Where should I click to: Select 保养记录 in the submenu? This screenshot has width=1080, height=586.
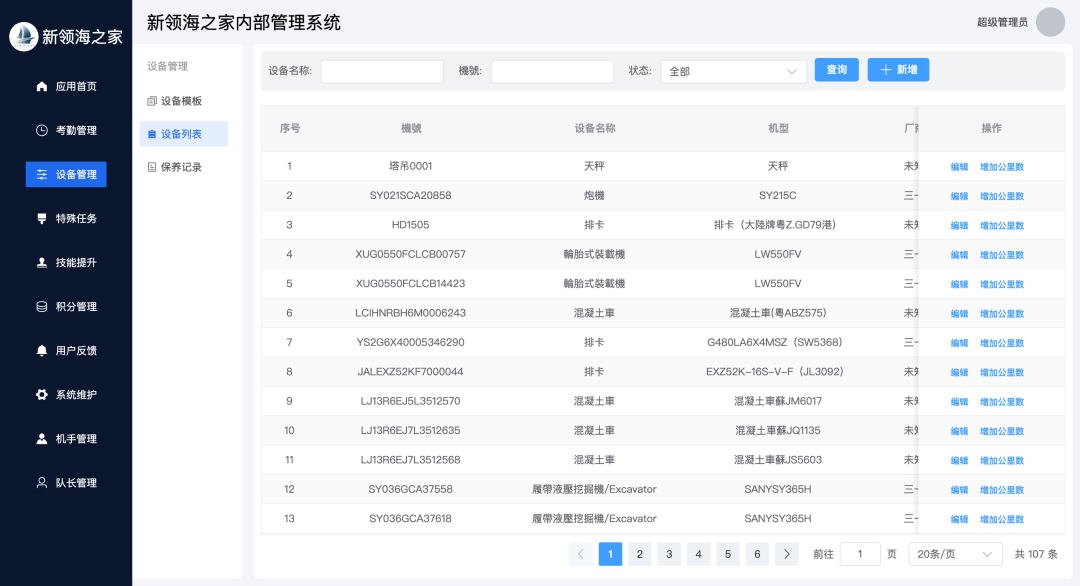pos(183,167)
